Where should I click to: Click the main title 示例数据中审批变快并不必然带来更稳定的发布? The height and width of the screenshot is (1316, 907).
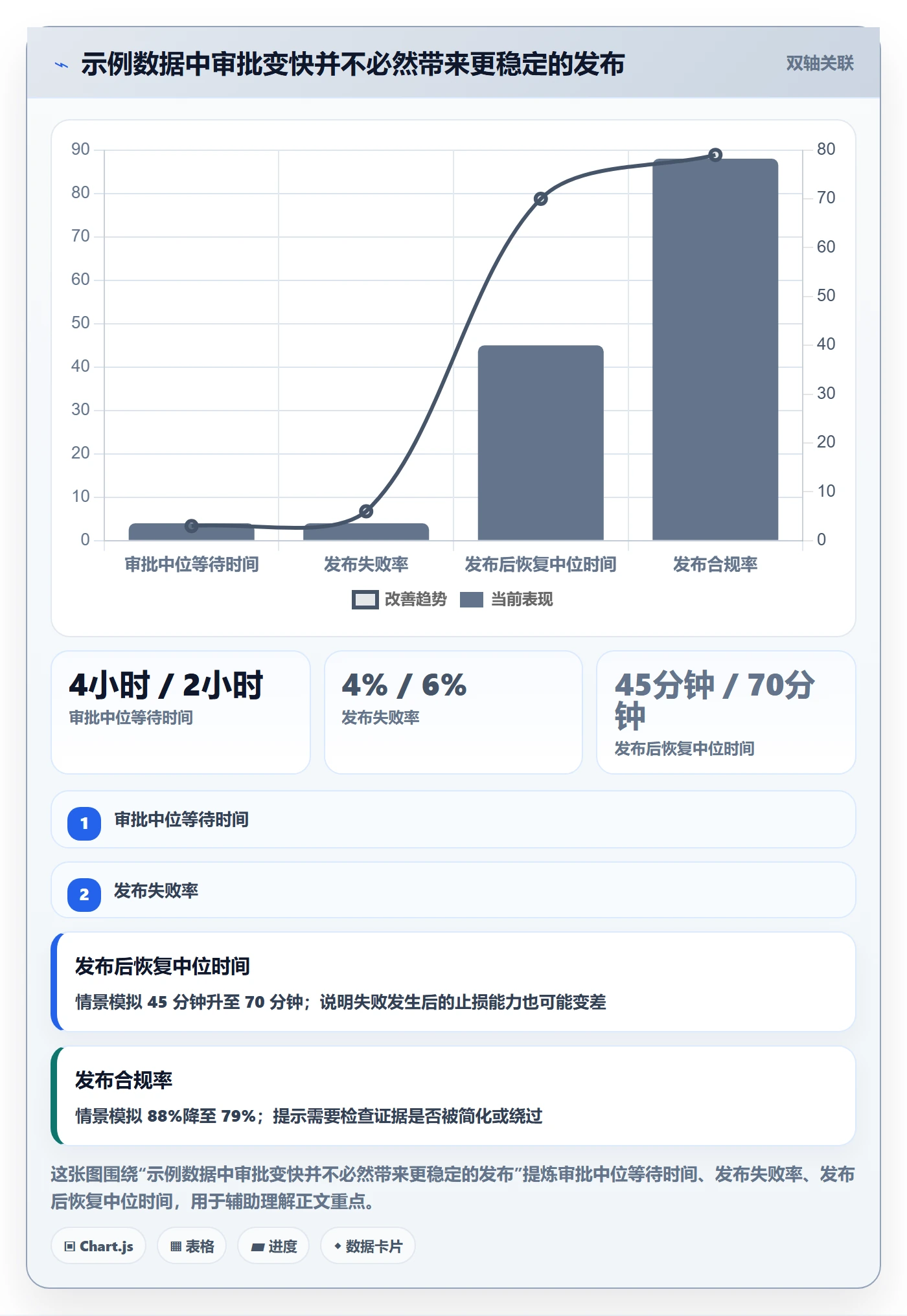(353, 64)
